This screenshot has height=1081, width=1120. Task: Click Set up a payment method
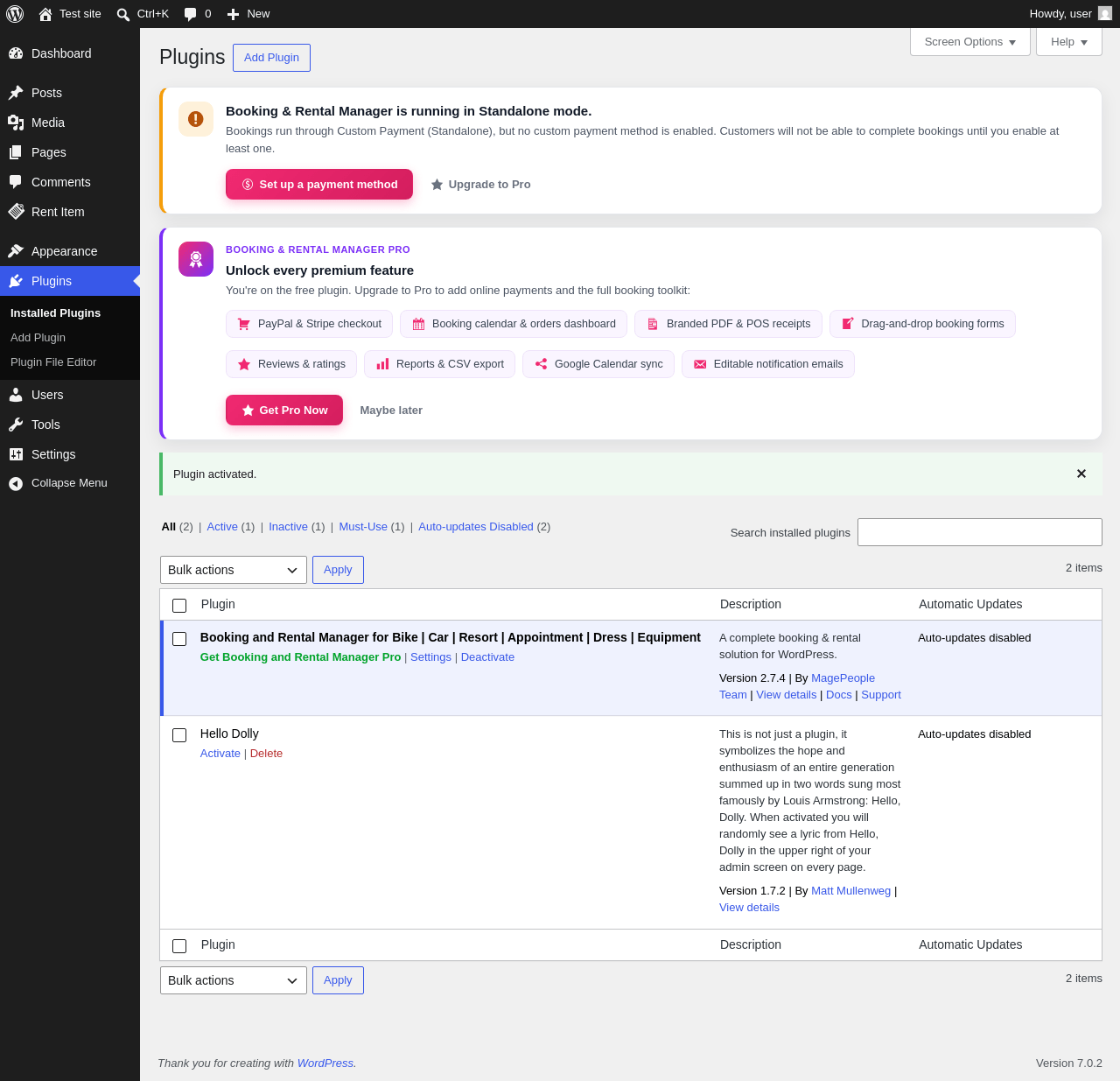319,185
